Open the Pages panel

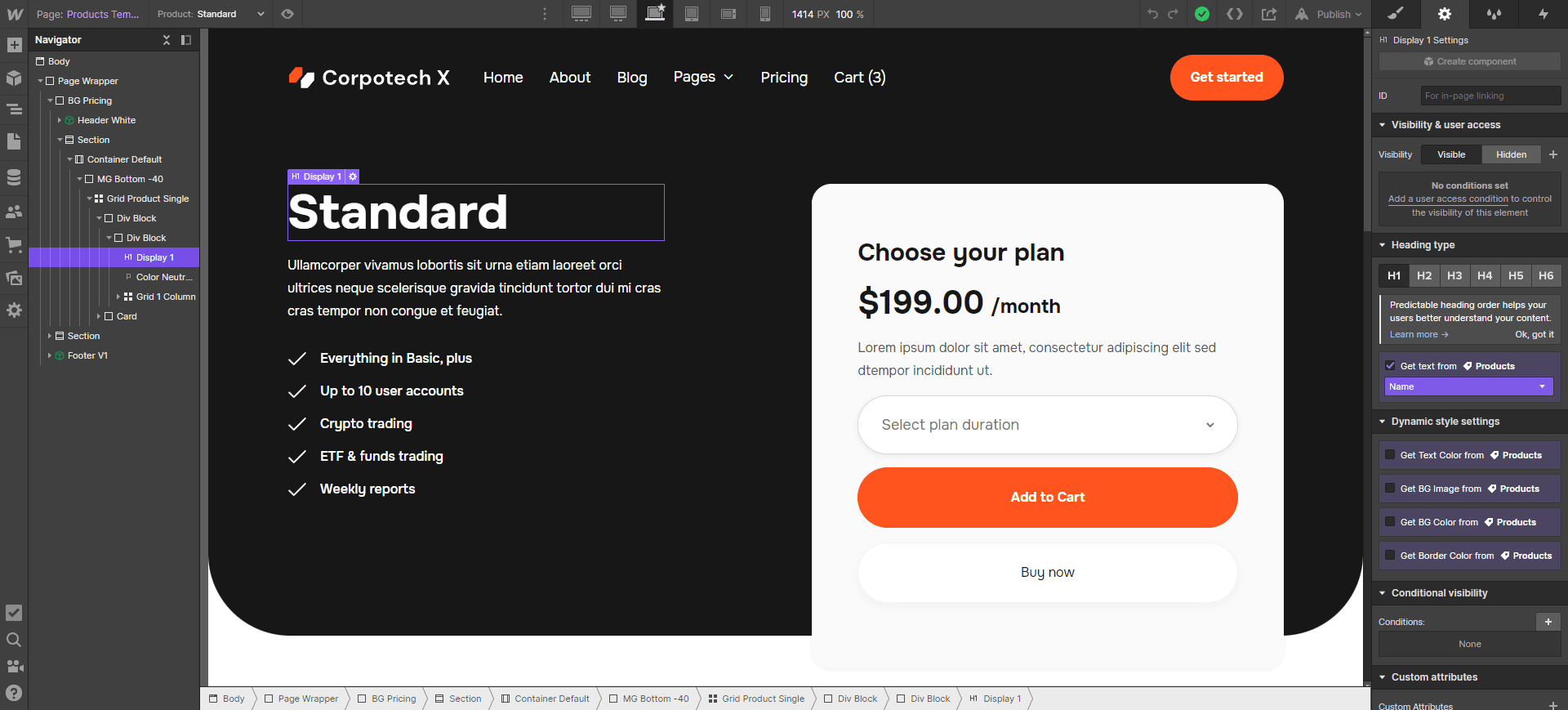(x=14, y=142)
